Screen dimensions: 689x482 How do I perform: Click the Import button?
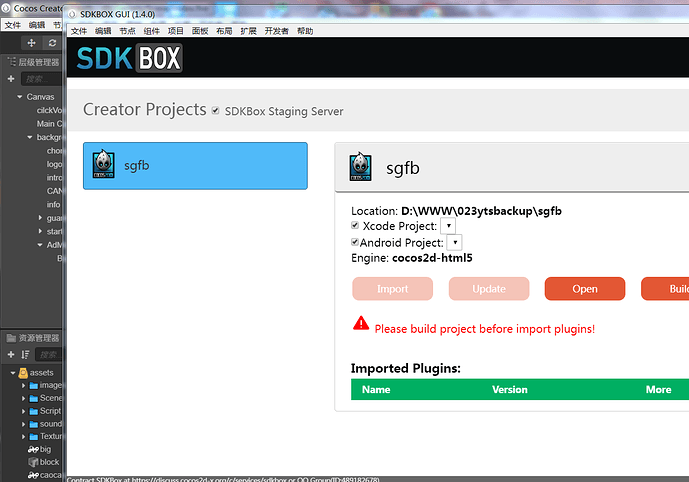(392, 289)
